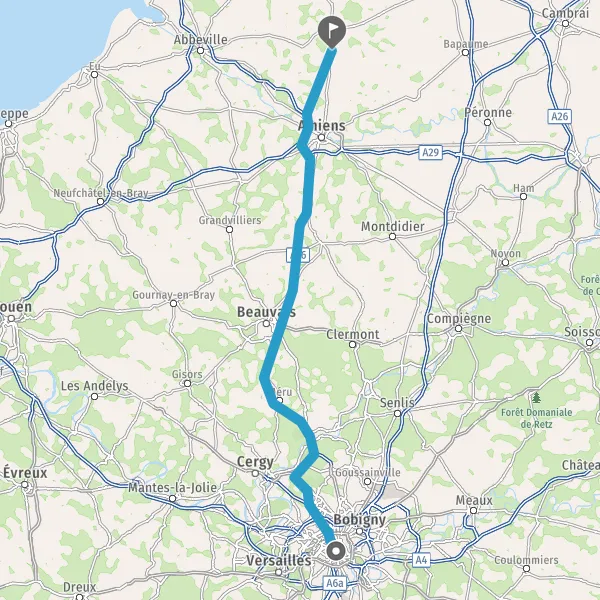
Task: Select the Versailles city label
Action: [279, 561]
